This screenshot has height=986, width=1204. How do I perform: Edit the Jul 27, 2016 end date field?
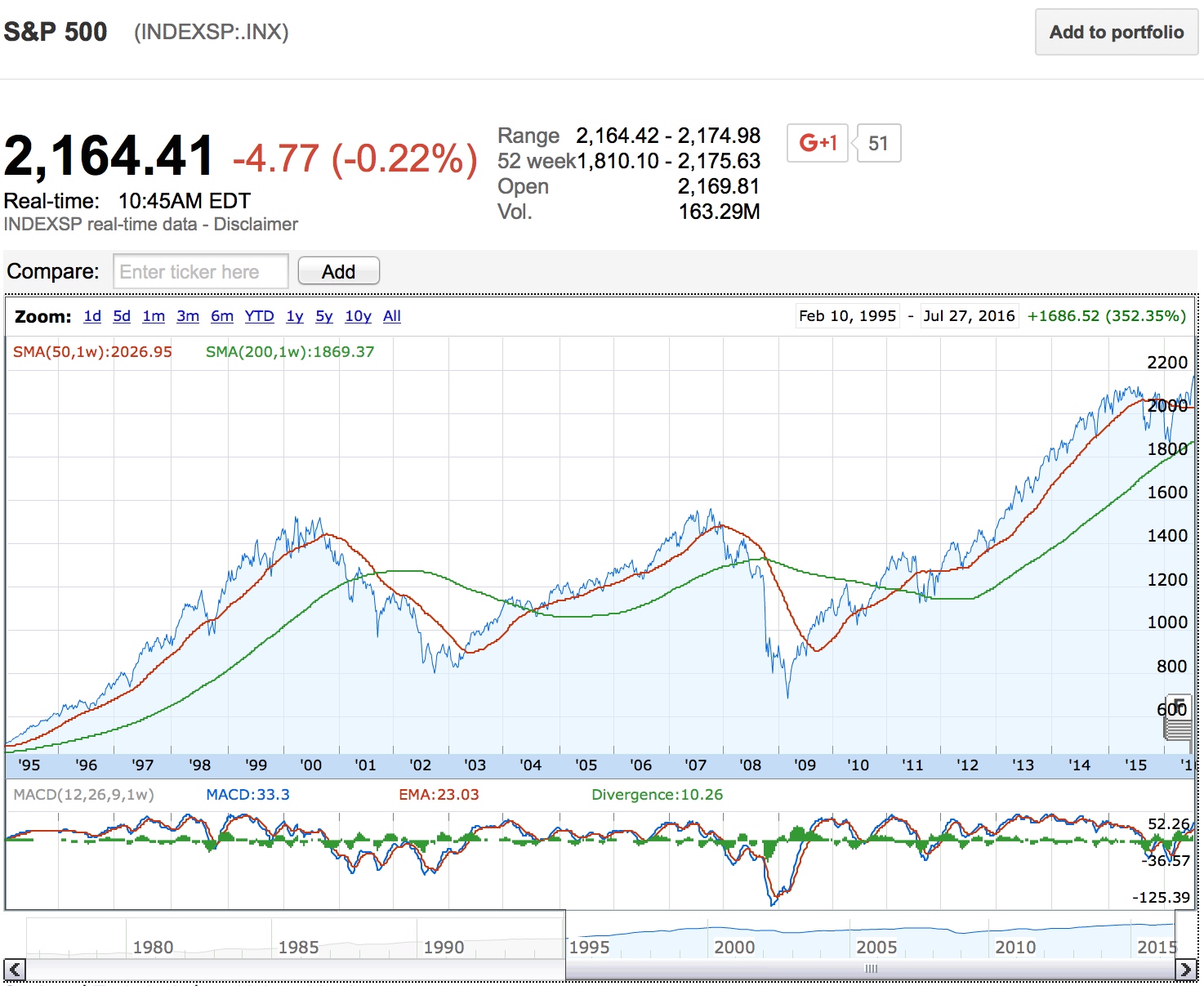tap(970, 316)
